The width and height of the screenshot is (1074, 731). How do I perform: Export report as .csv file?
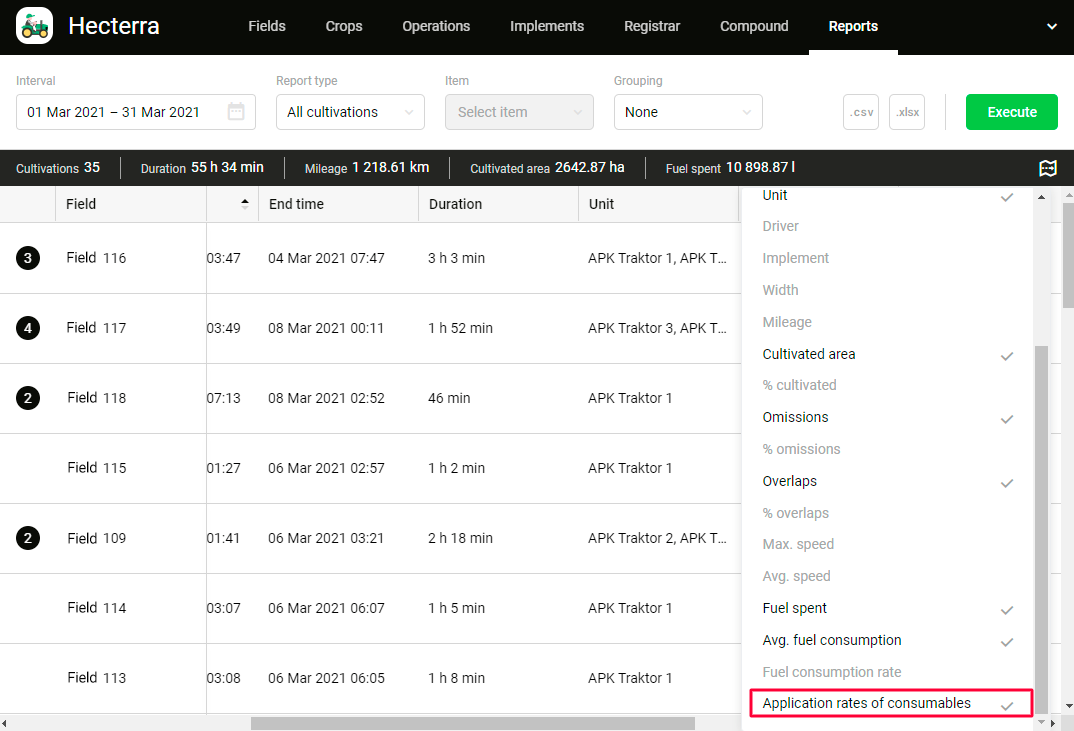click(x=861, y=112)
